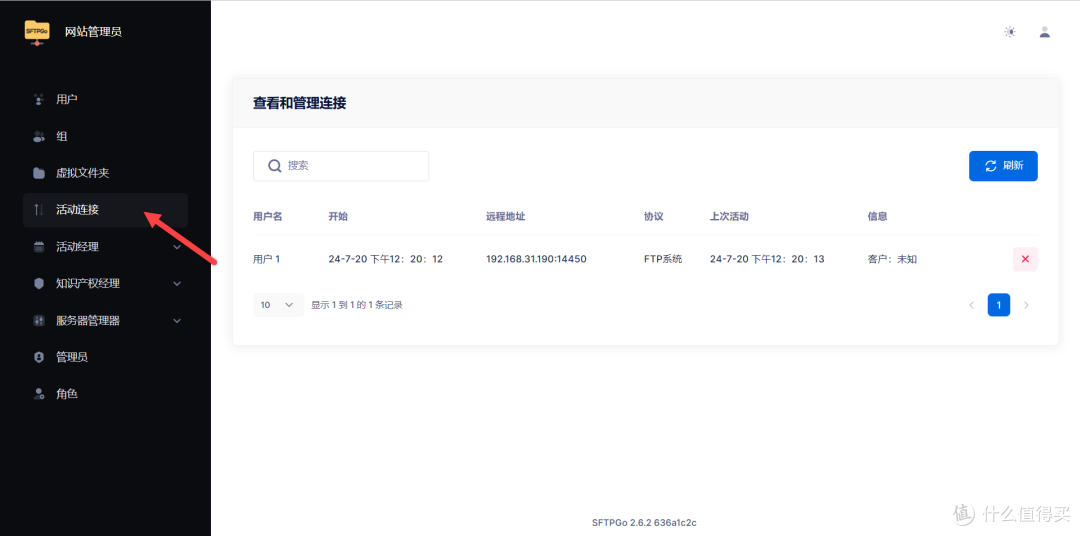Open the user profile icon menu
Screen dimensions: 1080x536
point(1045,32)
